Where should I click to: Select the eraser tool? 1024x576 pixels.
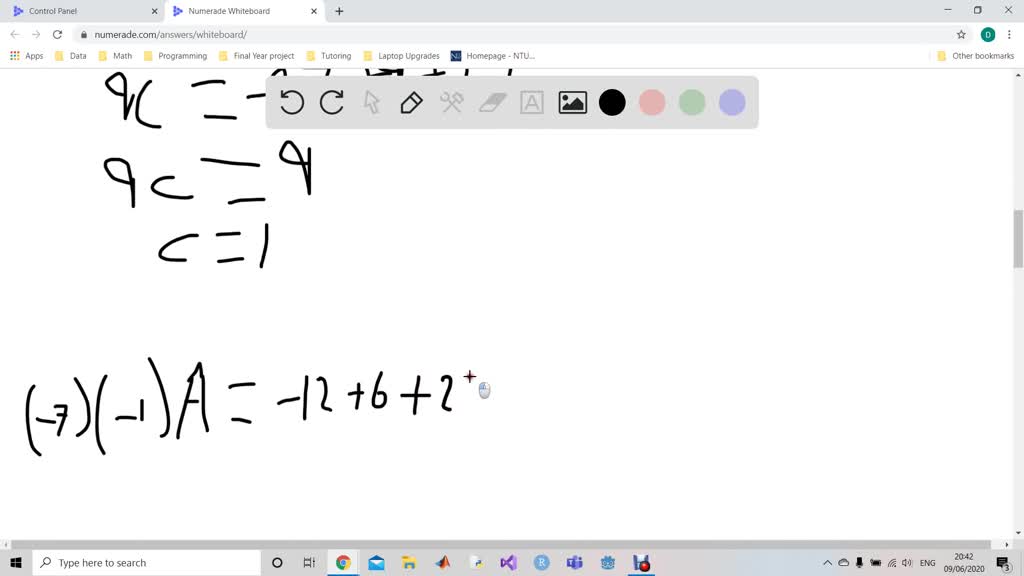point(492,102)
